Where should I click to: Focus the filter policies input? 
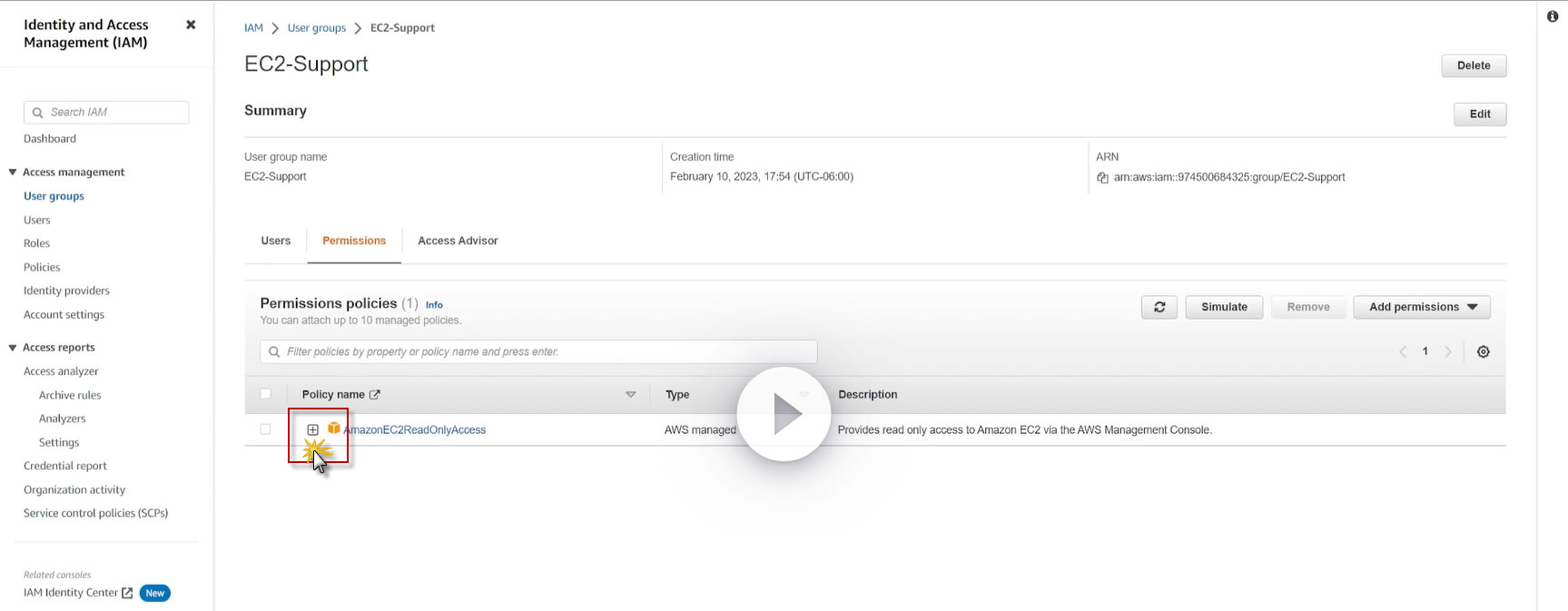pos(538,352)
